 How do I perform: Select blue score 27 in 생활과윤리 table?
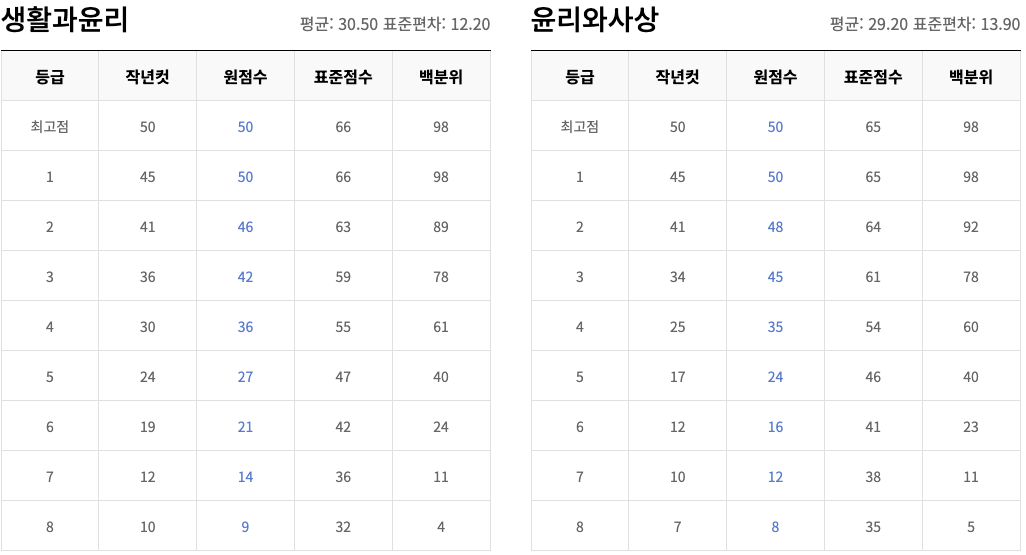pos(245,377)
